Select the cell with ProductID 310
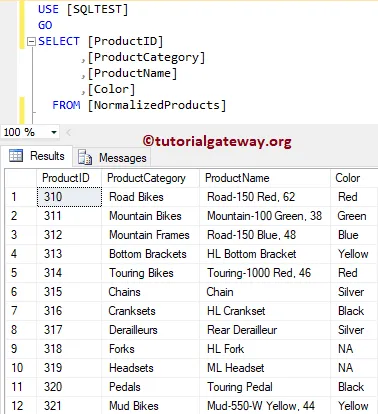378x414 pixels. click(69, 197)
